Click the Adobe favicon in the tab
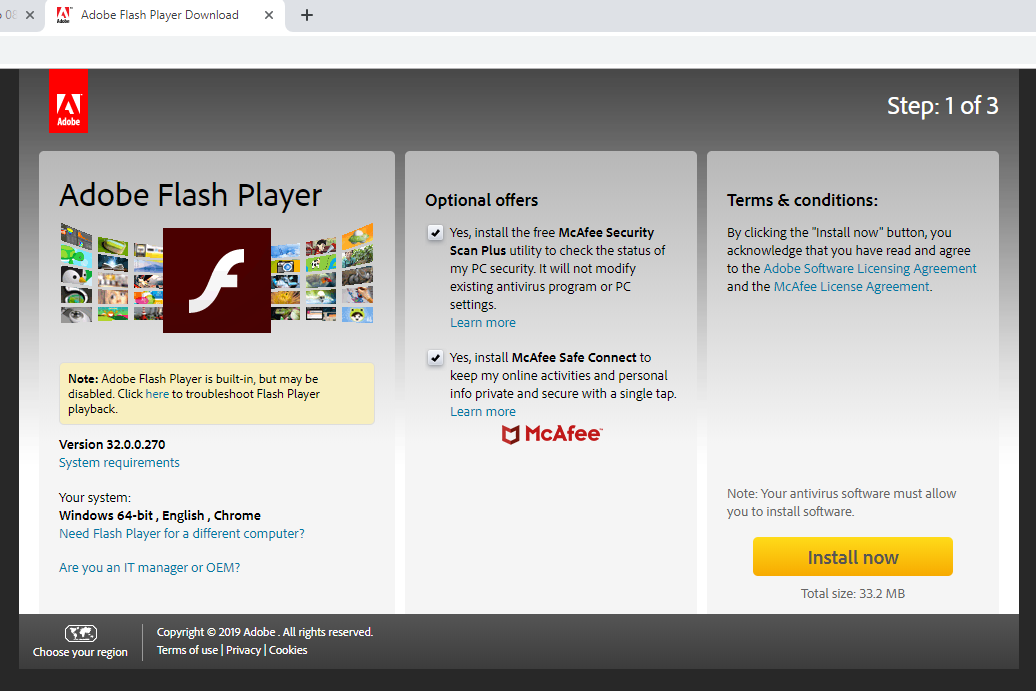1036x691 pixels. click(x=63, y=15)
